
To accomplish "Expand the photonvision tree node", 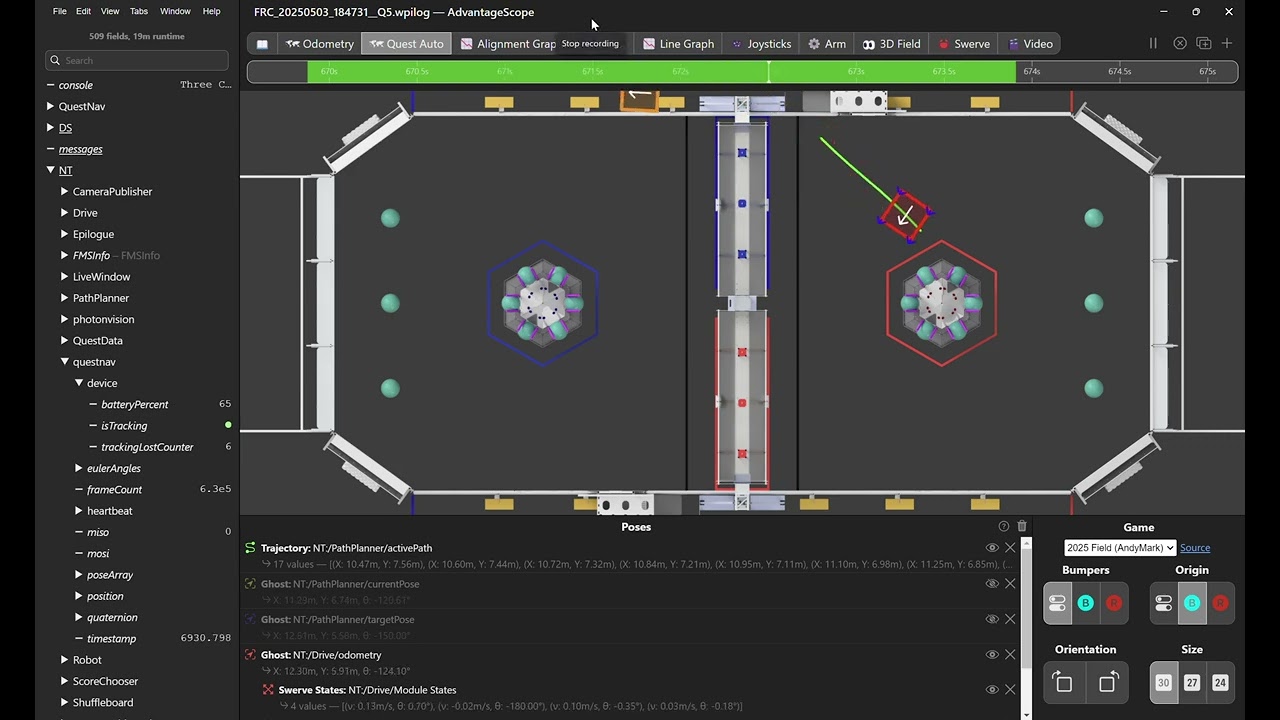I will [65, 319].
